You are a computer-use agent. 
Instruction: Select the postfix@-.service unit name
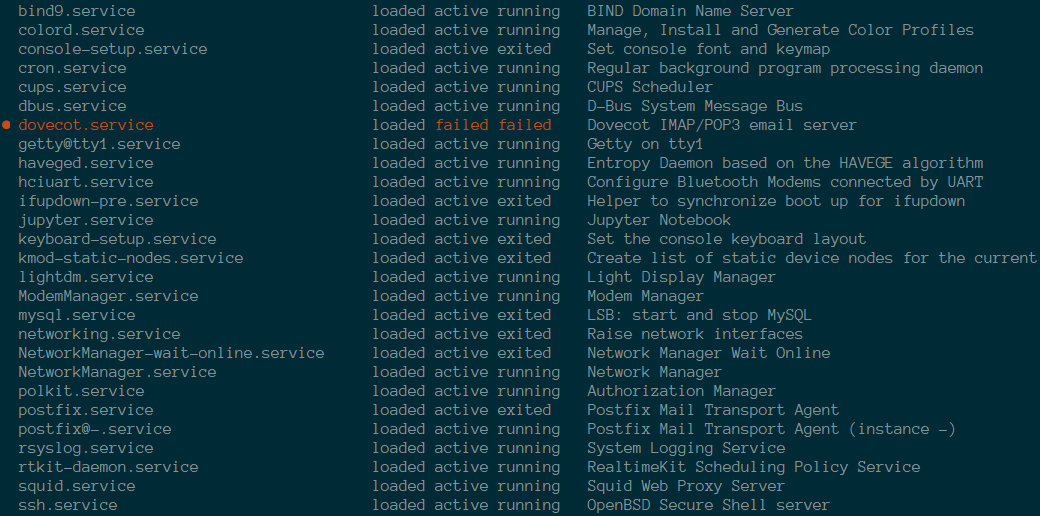point(95,429)
